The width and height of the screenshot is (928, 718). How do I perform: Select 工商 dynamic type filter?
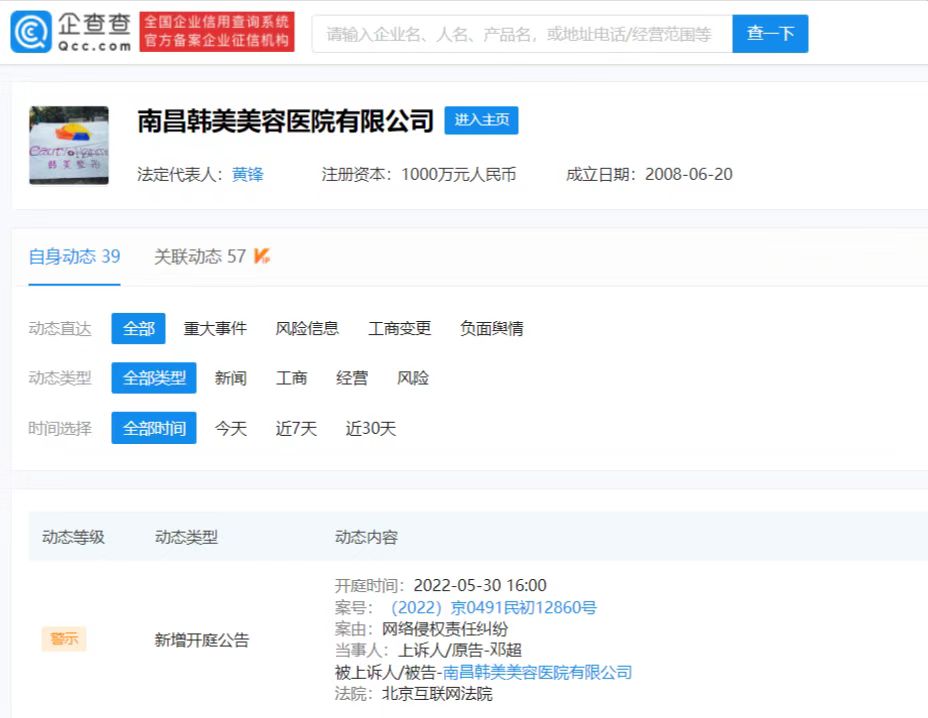tap(291, 378)
